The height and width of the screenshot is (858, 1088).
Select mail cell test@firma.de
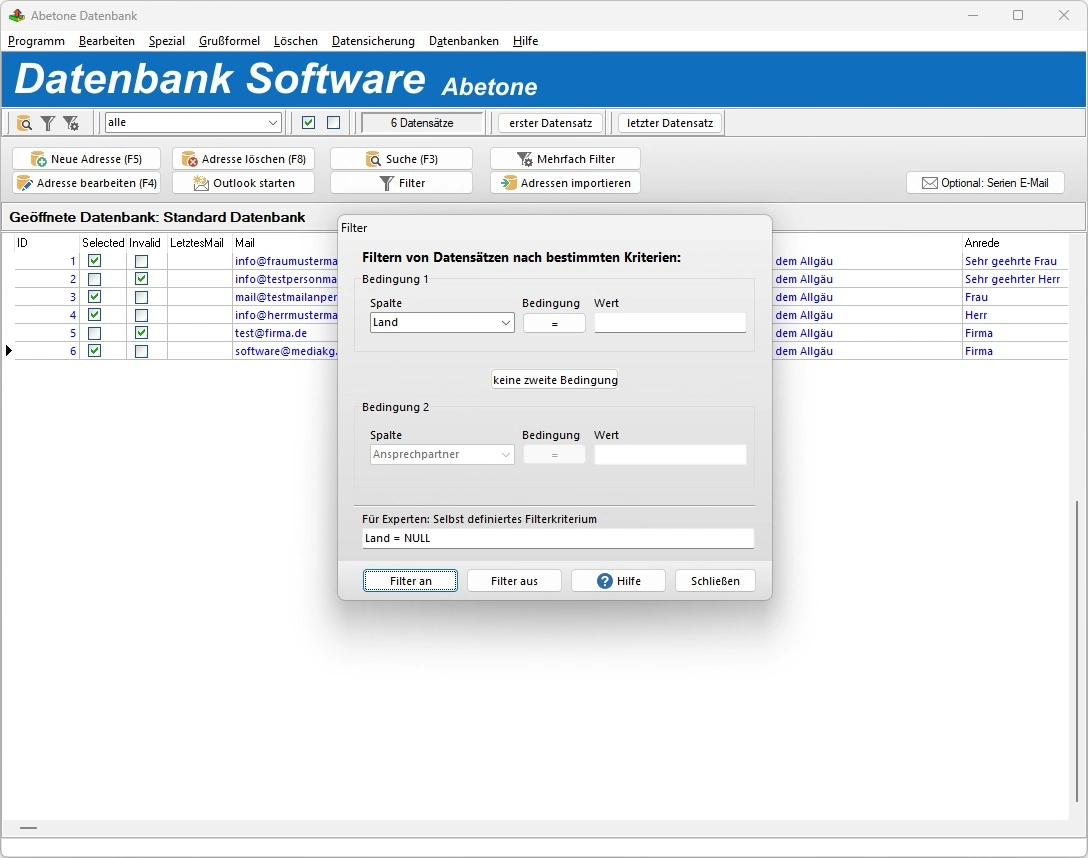click(271, 333)
